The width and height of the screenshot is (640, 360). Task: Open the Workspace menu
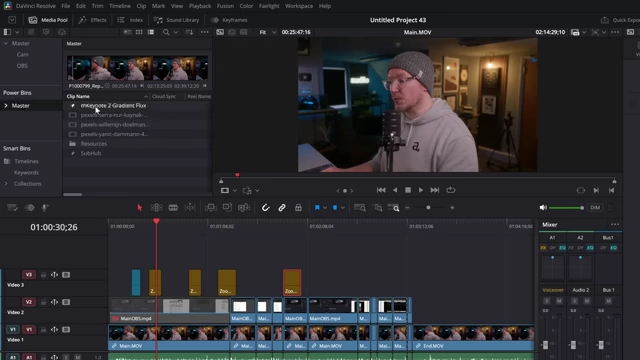tap(299, 6)
